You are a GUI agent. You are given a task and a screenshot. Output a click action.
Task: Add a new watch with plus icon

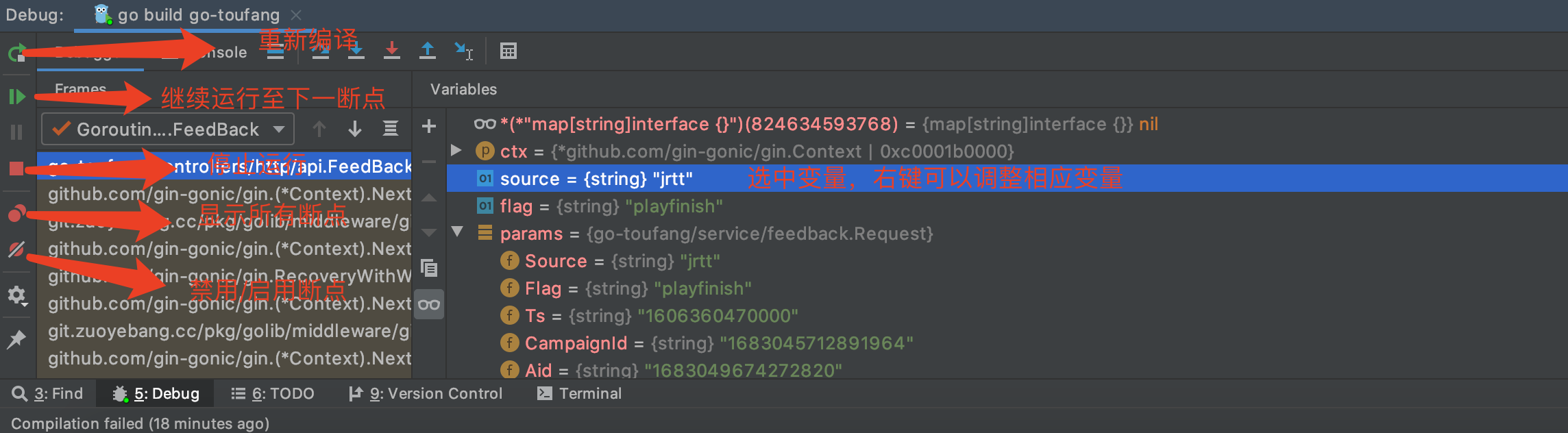point(429,126)
